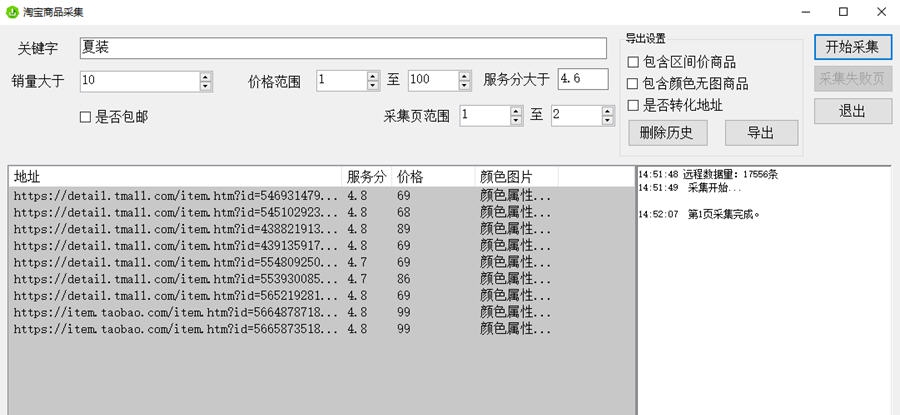Click the 导出 button
The width and height of the screenshot is (900, 415).
click(761, 133)
